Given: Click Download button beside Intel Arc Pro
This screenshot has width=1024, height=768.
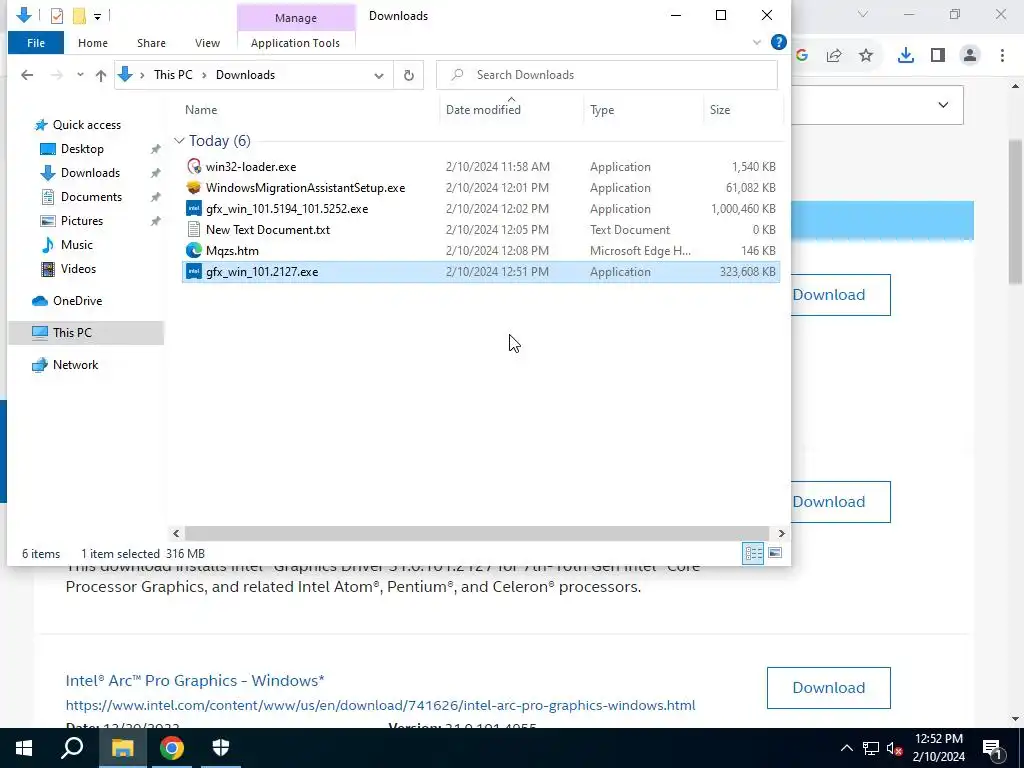Looking at the screenshot, I should [829, 688].
